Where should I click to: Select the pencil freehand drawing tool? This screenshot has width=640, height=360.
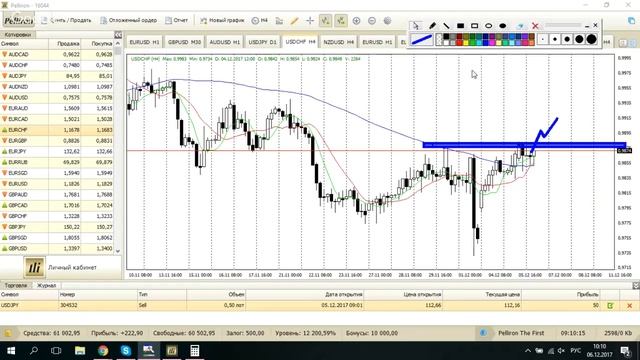433,25
